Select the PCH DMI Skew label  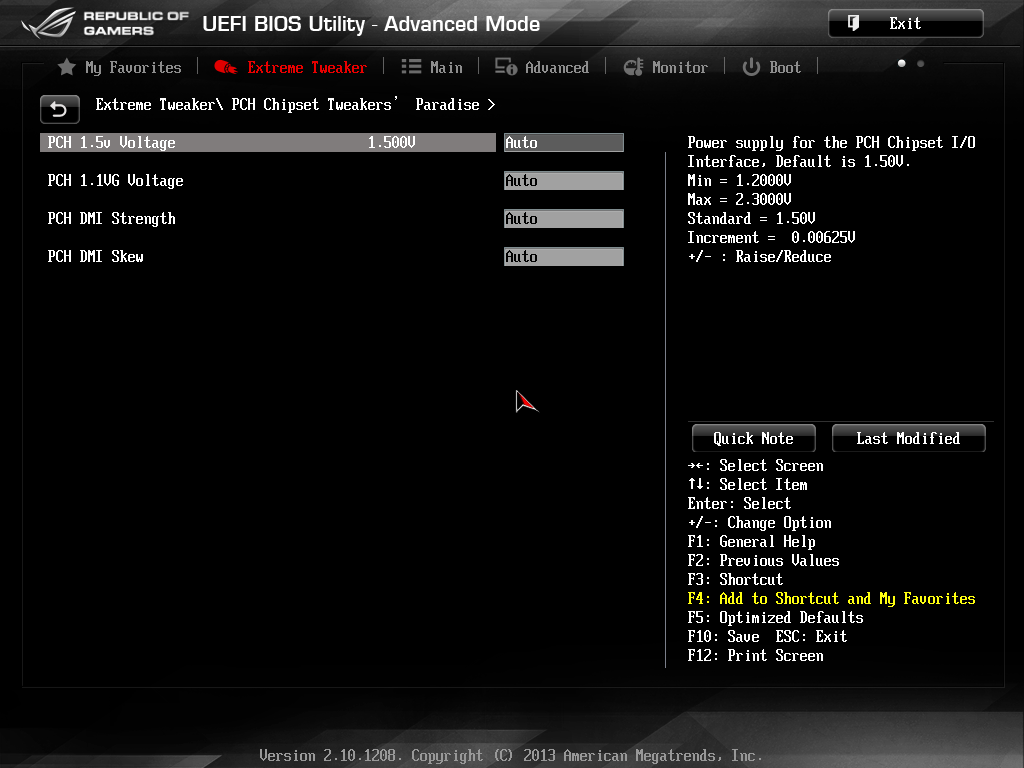(95, 257)
